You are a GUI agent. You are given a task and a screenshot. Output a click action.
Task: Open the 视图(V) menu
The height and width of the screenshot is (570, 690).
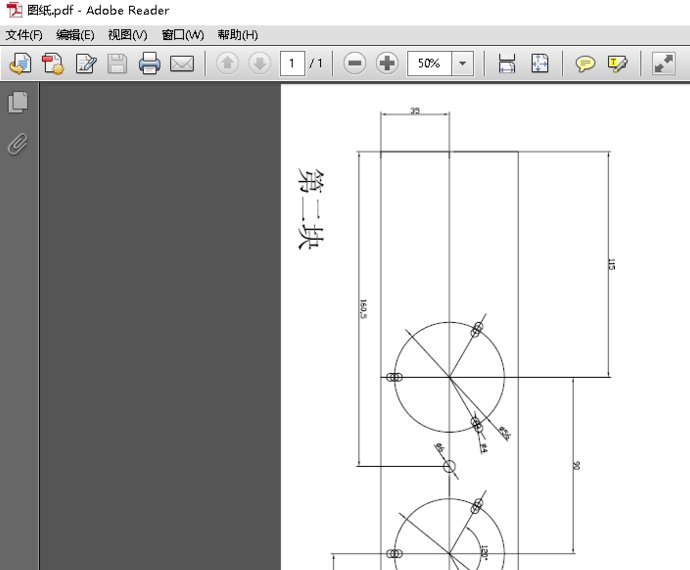127,35
